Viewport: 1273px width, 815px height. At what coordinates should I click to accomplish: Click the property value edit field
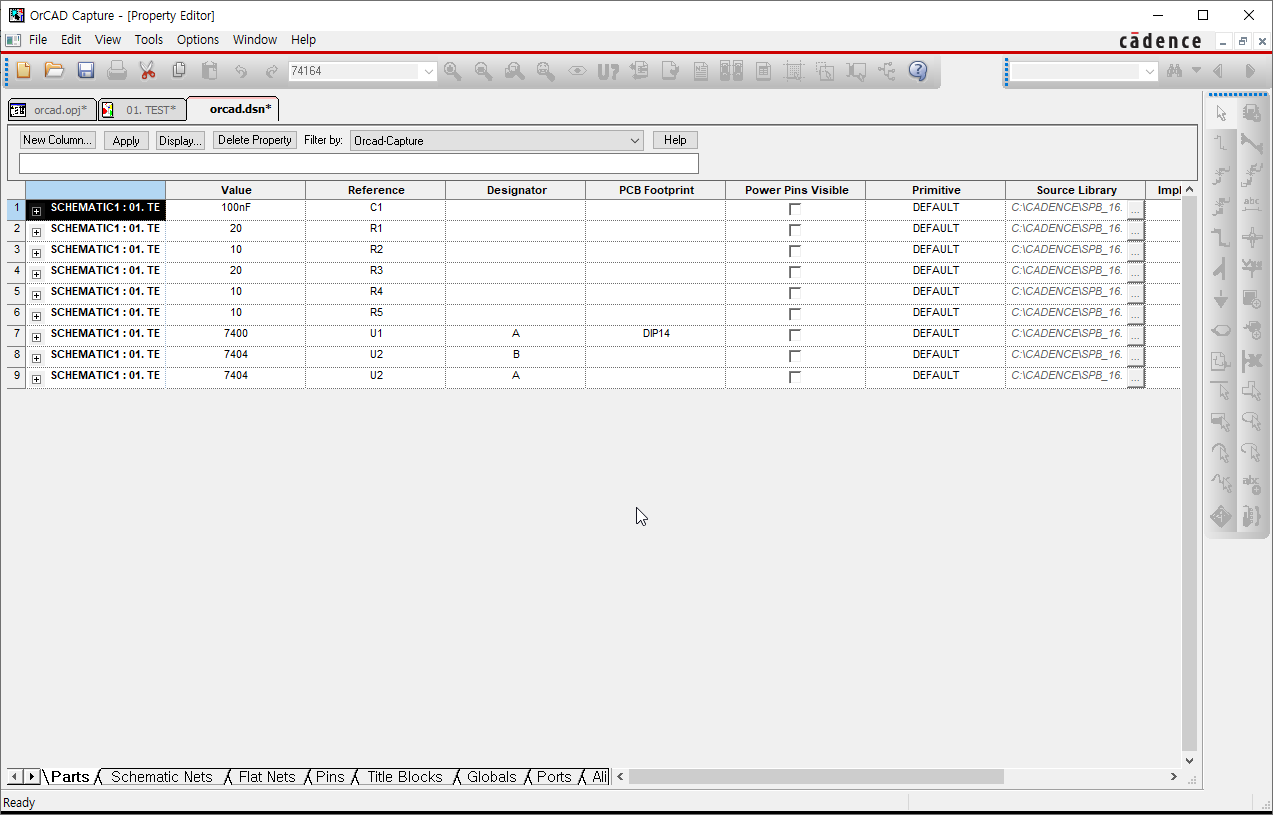[x=359, y=164]
